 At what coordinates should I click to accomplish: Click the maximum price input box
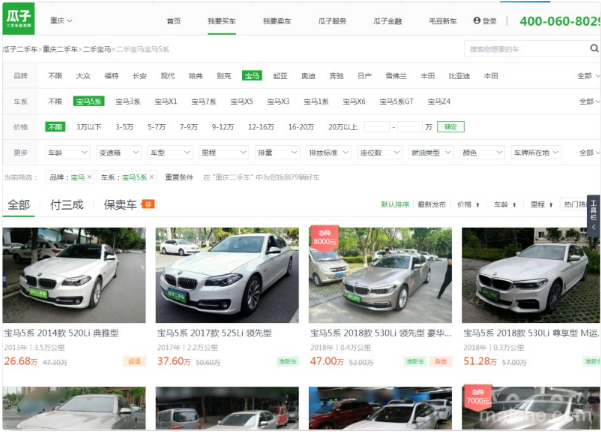point(410,127)
